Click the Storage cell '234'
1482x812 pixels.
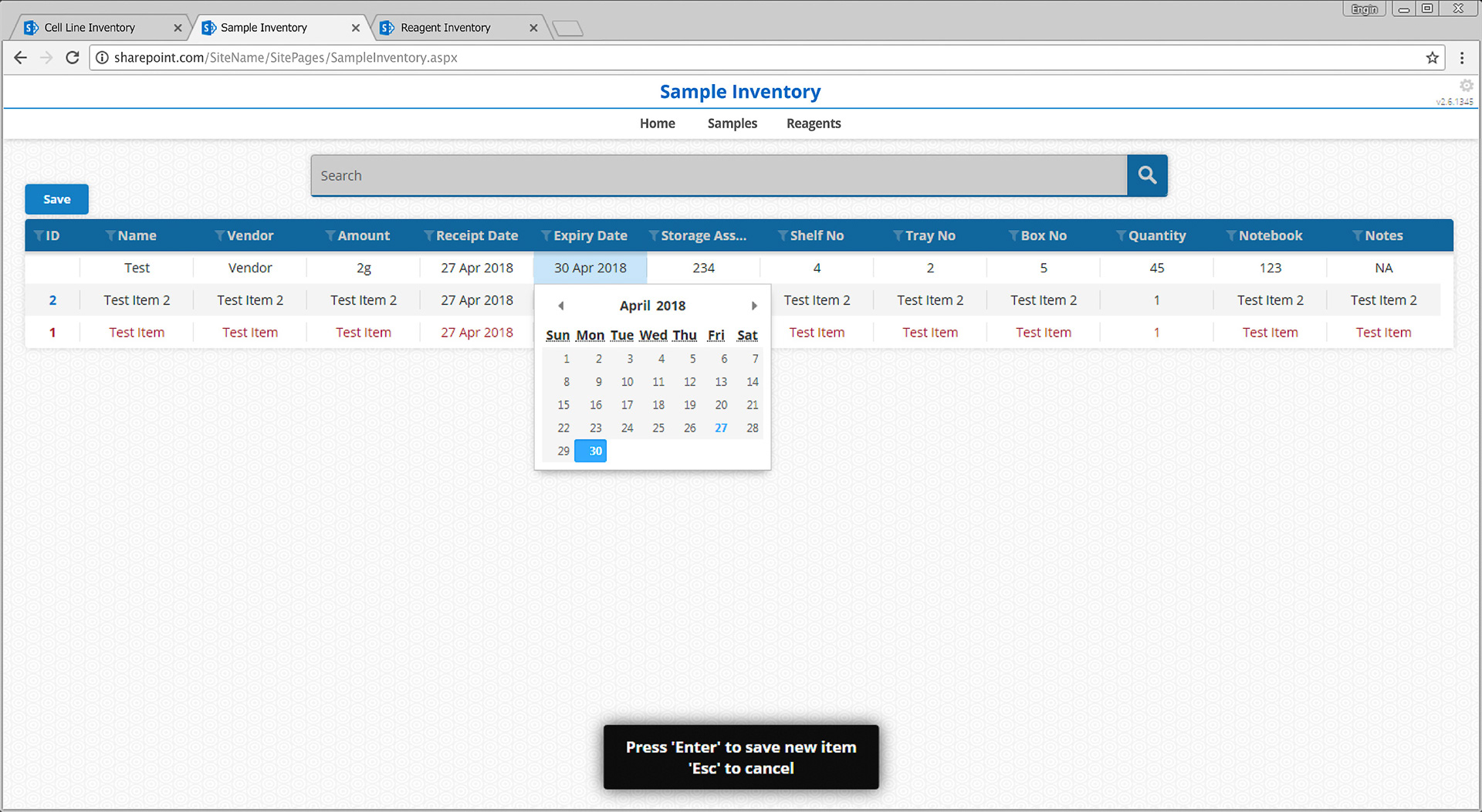tap(704, 268)
